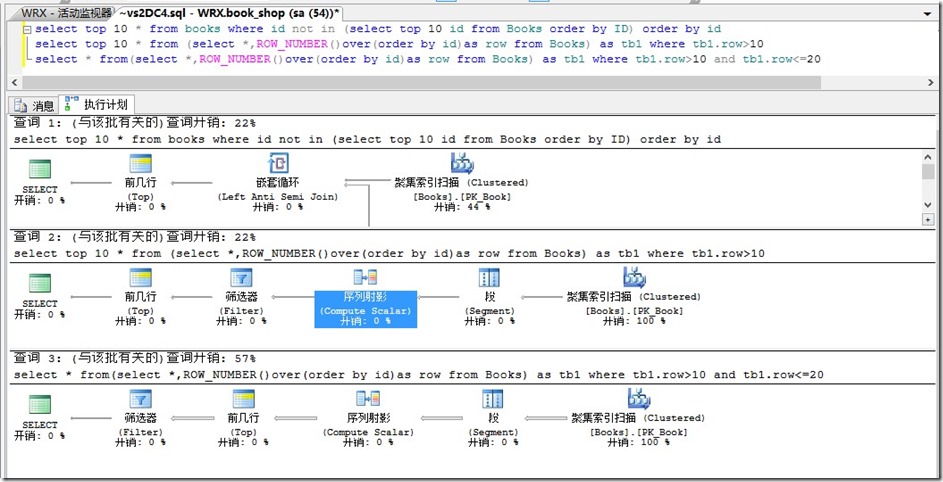Click the query 2 statement text in the plan
Screen dimensions: 943x482
pyautogui.click(x=389, y=253)
